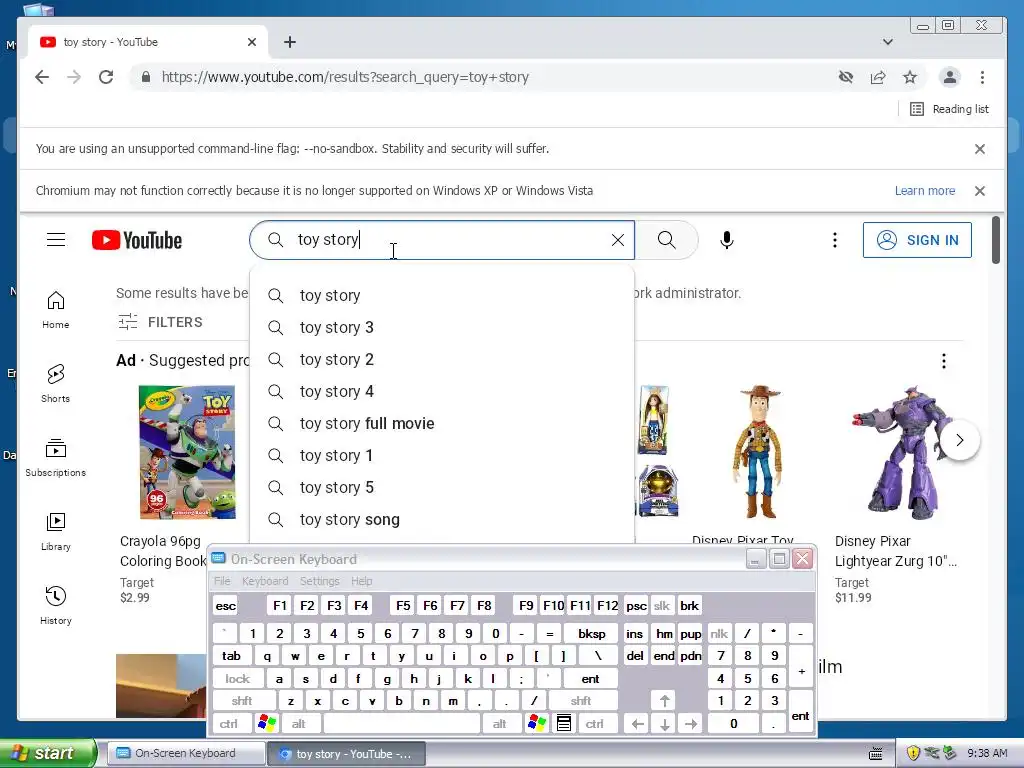This screenshot has height=768, width=1024.
Task: Open Chromium's three-dot menu
Action: (982, 77)
